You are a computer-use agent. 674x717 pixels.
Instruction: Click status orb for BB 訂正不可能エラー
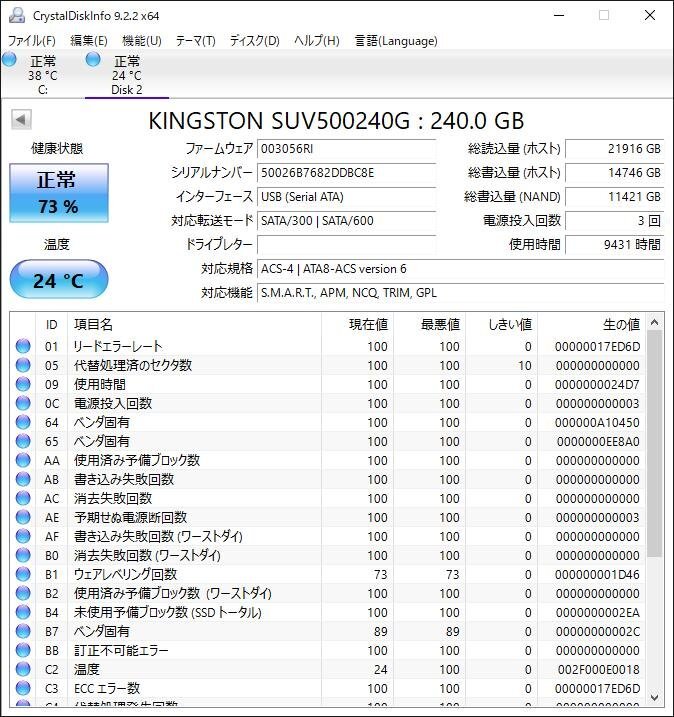(23, 650)
